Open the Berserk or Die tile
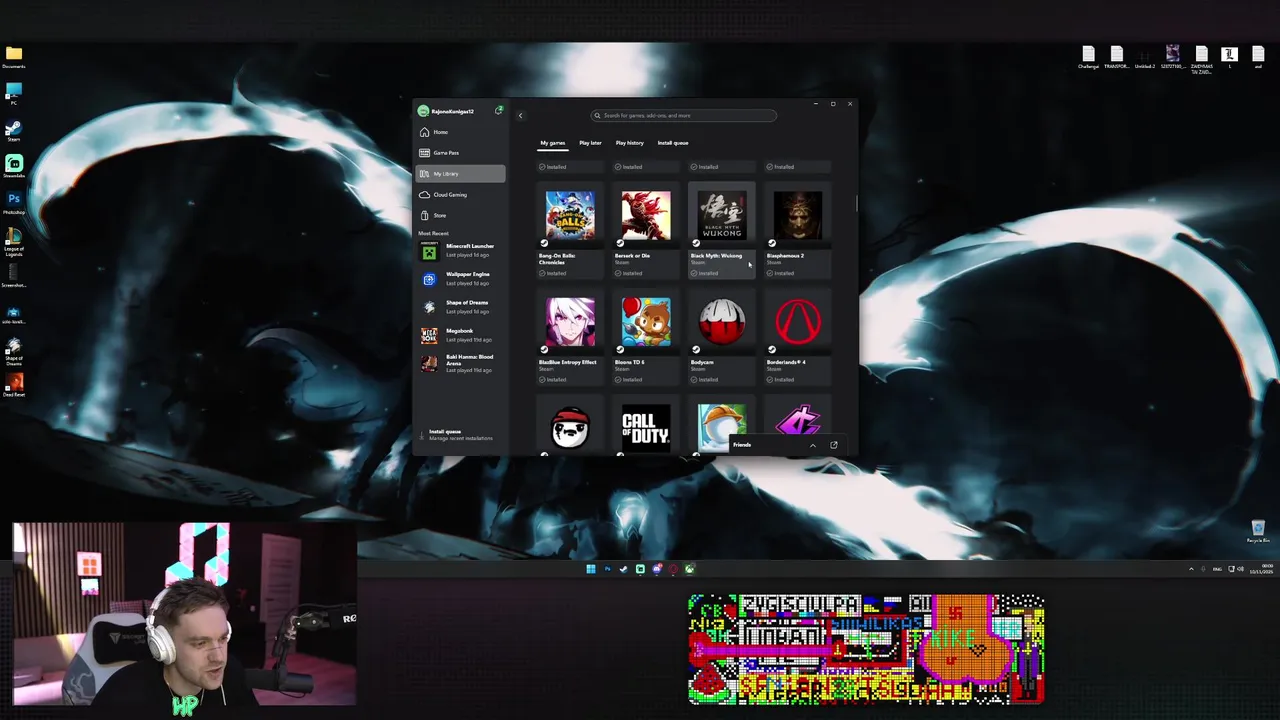Image resolution: width=1280 pixels, height=720 pixels. (646, 232)
